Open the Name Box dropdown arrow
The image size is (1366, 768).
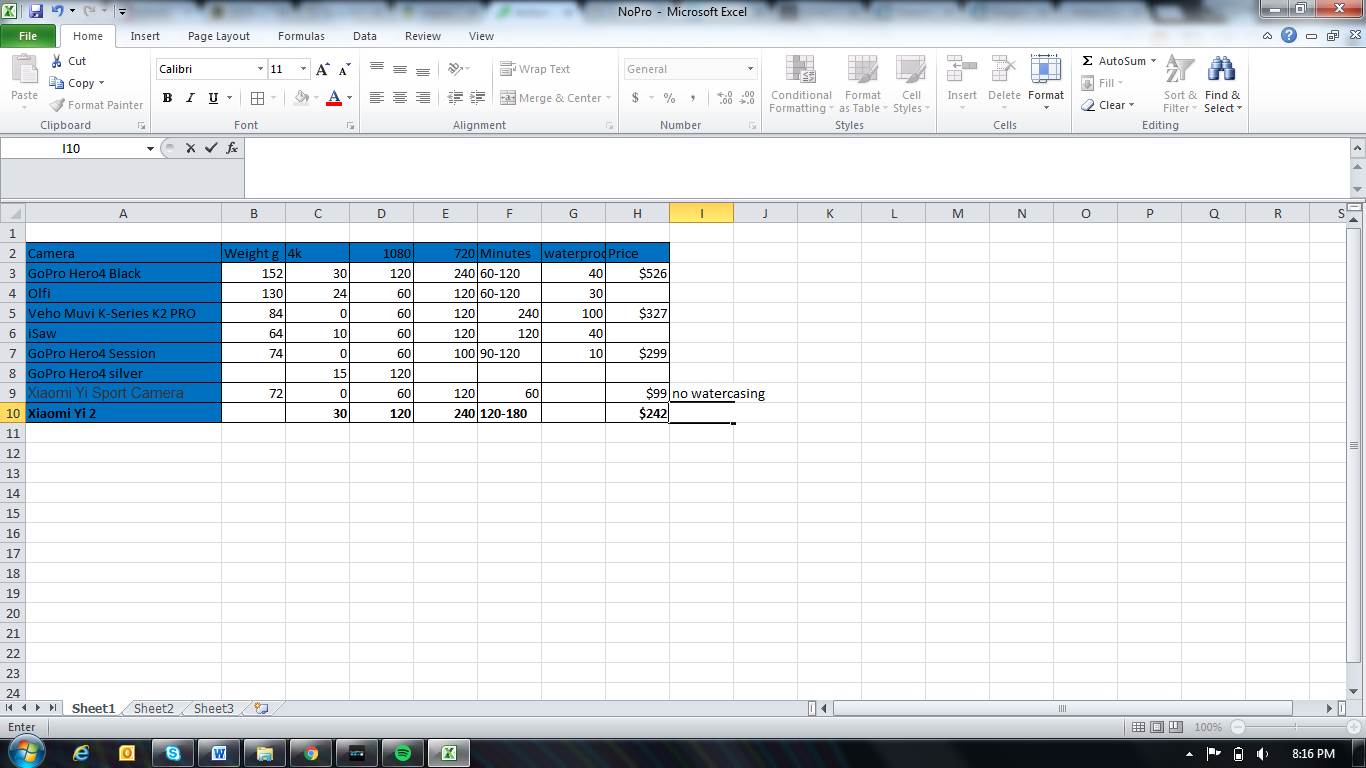pos(150,148)
